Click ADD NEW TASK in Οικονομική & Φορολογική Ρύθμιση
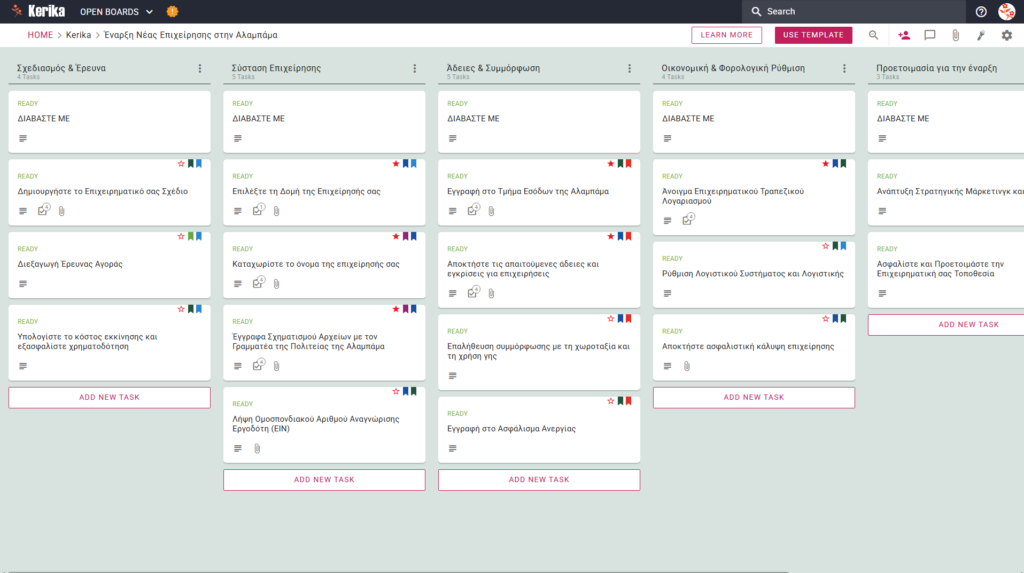The image size is (1024, 573). [754, 397]
